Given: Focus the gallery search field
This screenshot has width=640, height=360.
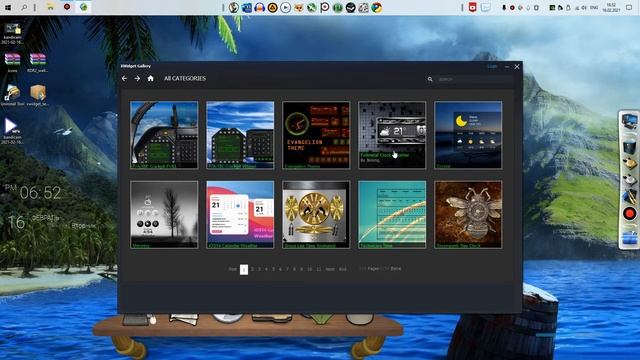Looking at the screenshot, I should (x=475, y=79).
